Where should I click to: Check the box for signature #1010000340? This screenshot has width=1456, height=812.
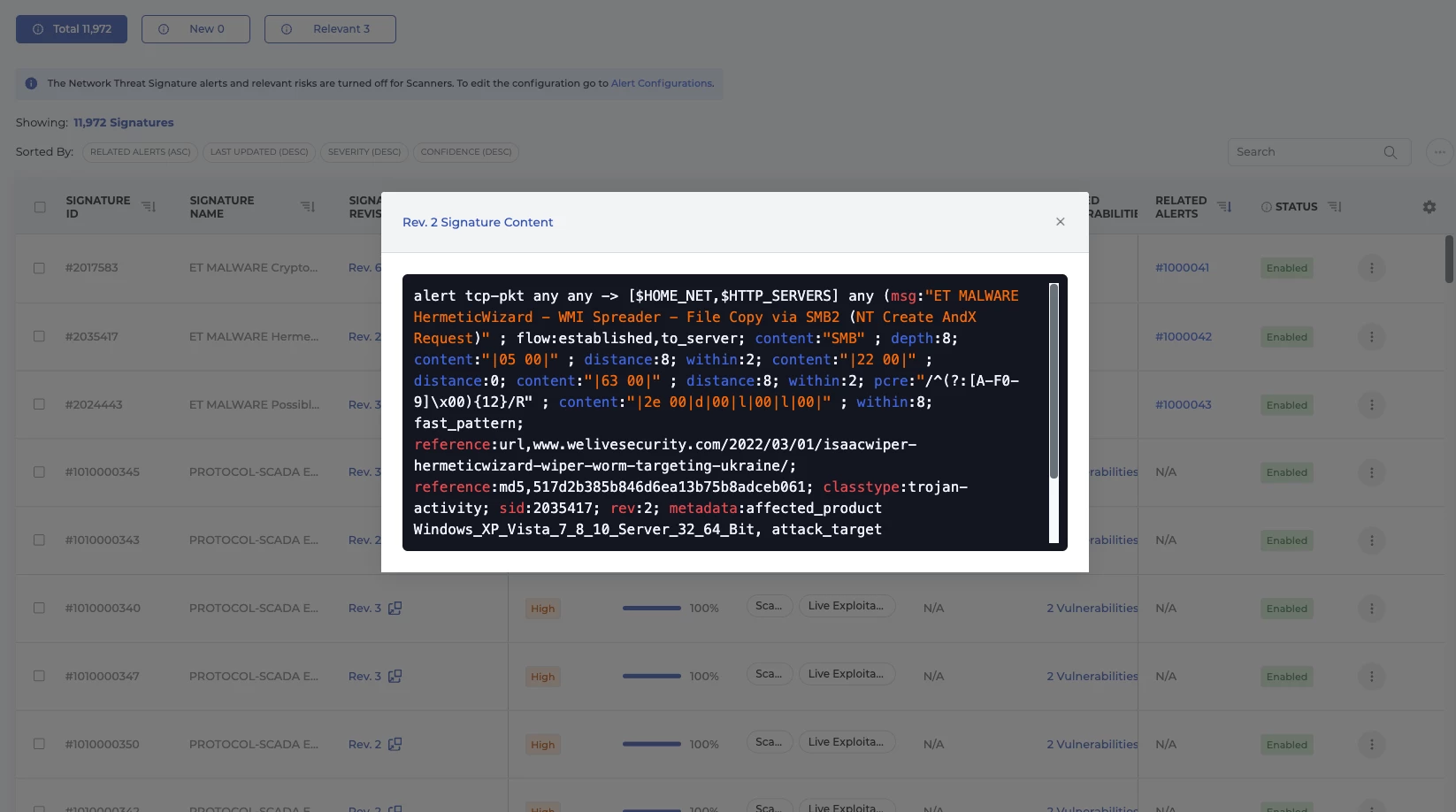click(x=39, y=609)
